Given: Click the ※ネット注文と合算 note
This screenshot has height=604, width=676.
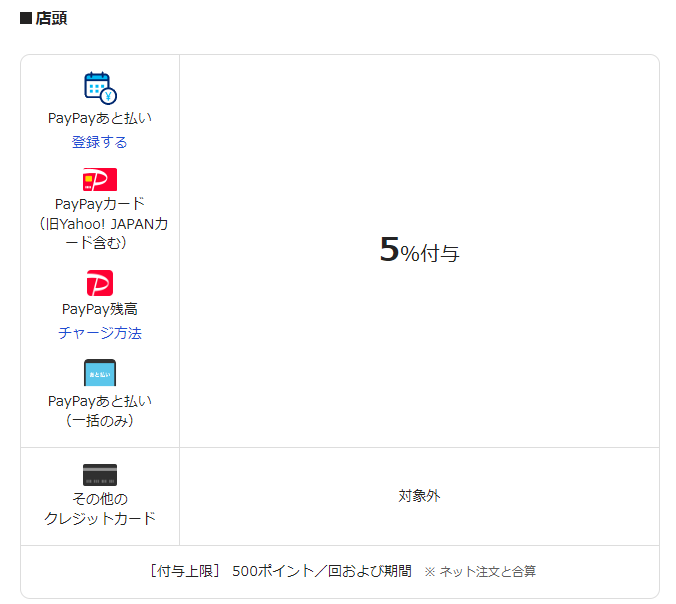Looking at the screenshot, I should point(480,572).
